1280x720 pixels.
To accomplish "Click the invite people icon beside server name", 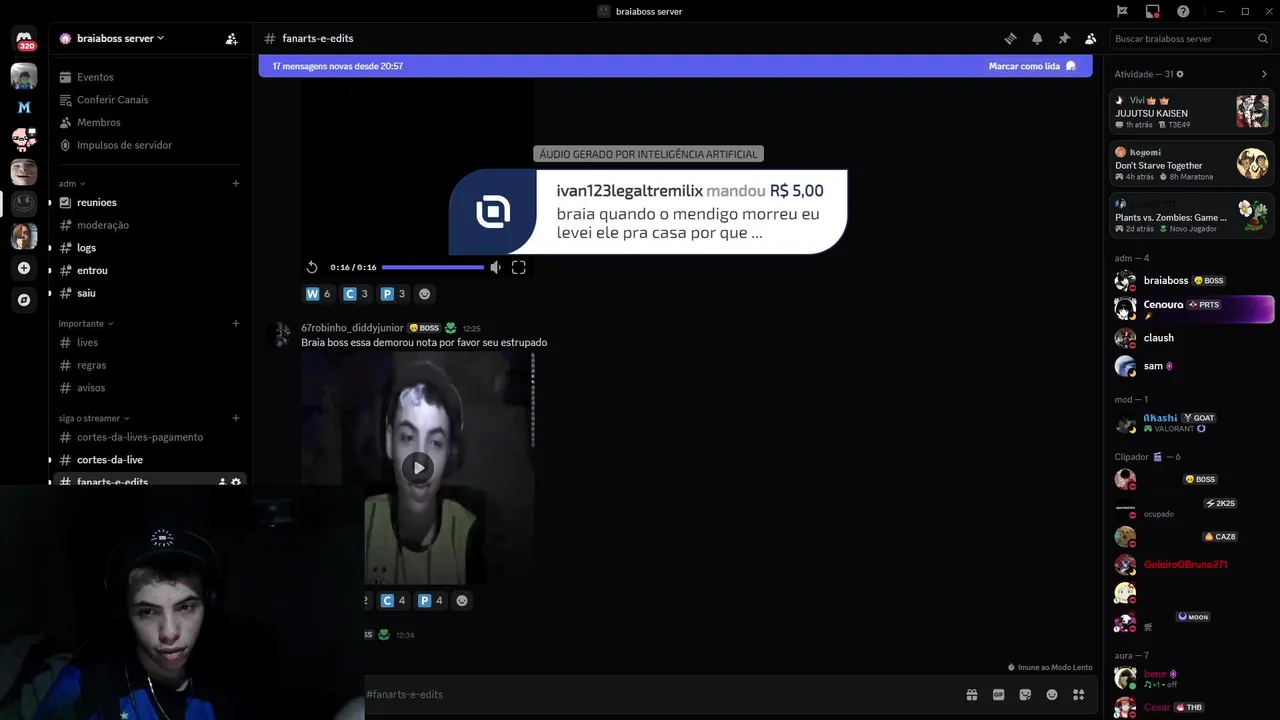I will click(231, 39).
